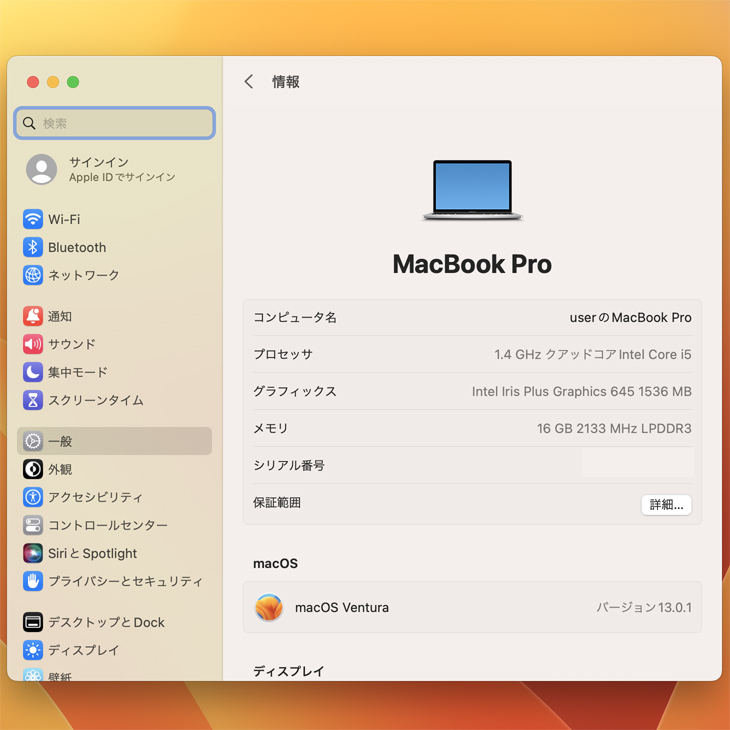Sign in with サインイン Apple ID
The height and width of the screenshot is (730, 730).
click(x=100, y=169)
